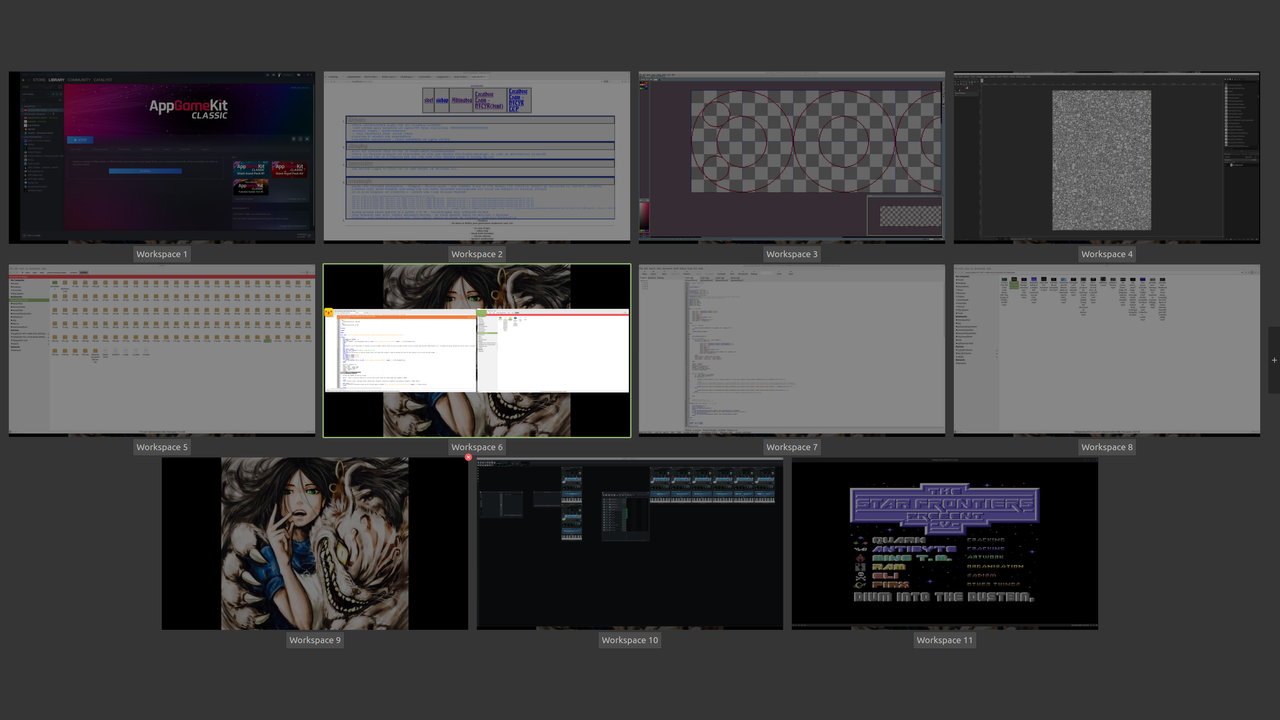Select the text editor window in Workspace 6
This screenshot has width=1280, height=720.
(400, 350)
